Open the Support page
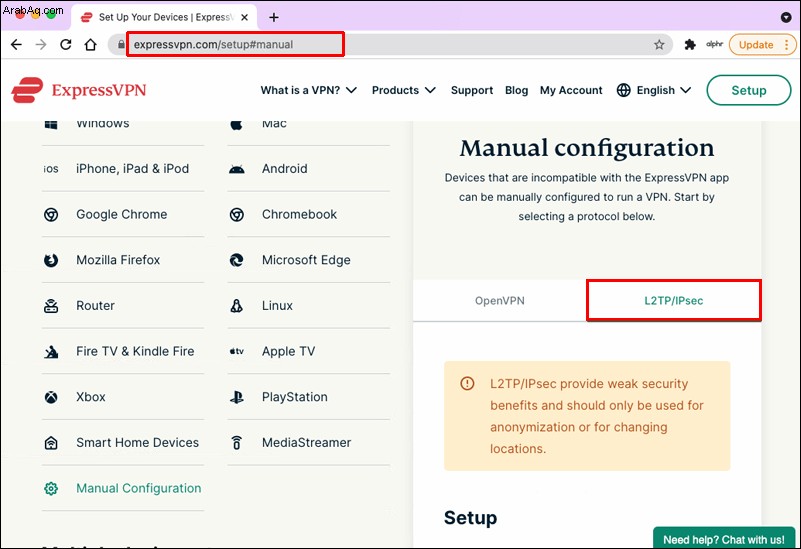 click(x=472, y=90)
